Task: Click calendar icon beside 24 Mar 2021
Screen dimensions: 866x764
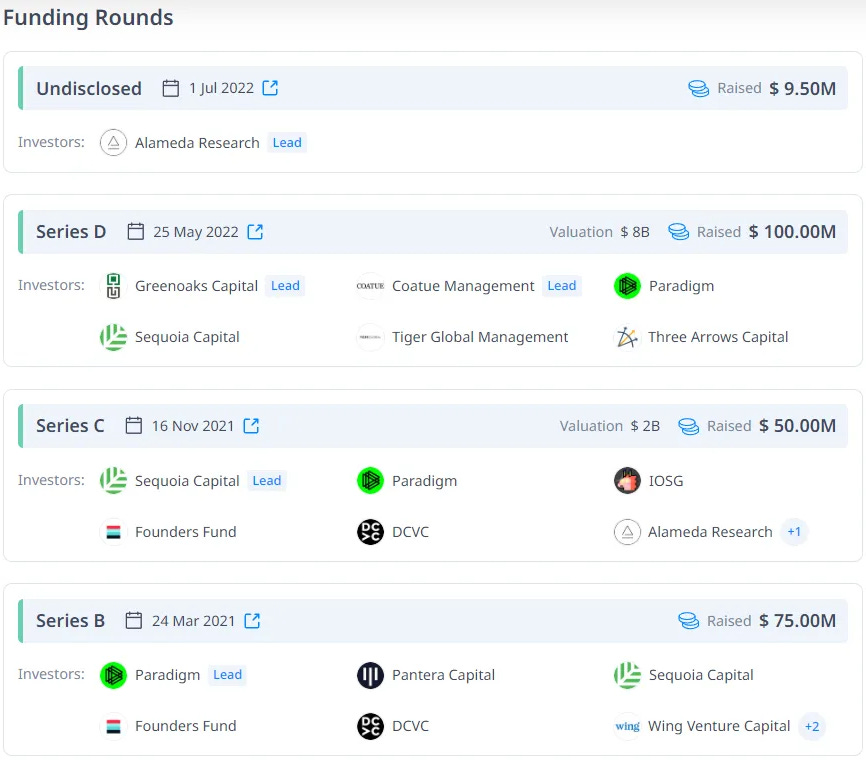Action: coord(134,620)
